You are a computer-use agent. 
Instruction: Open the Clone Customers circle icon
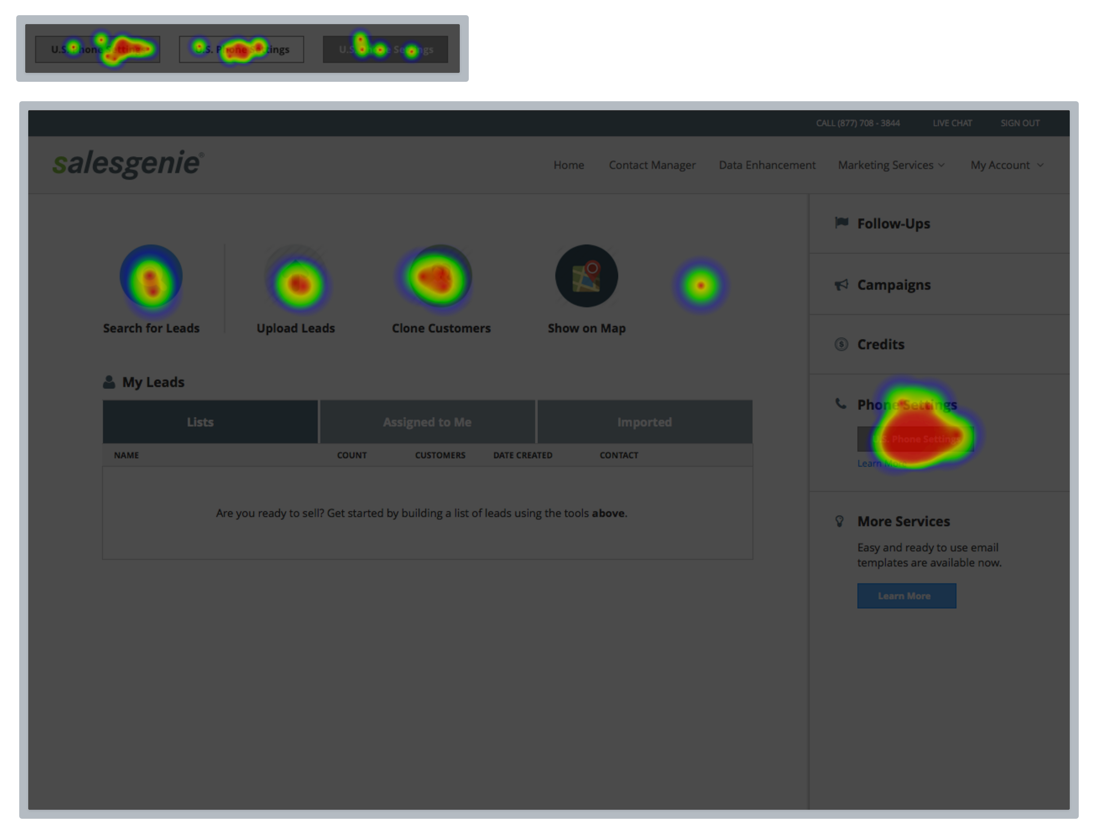pyautogui.click(x=441, y=276)
